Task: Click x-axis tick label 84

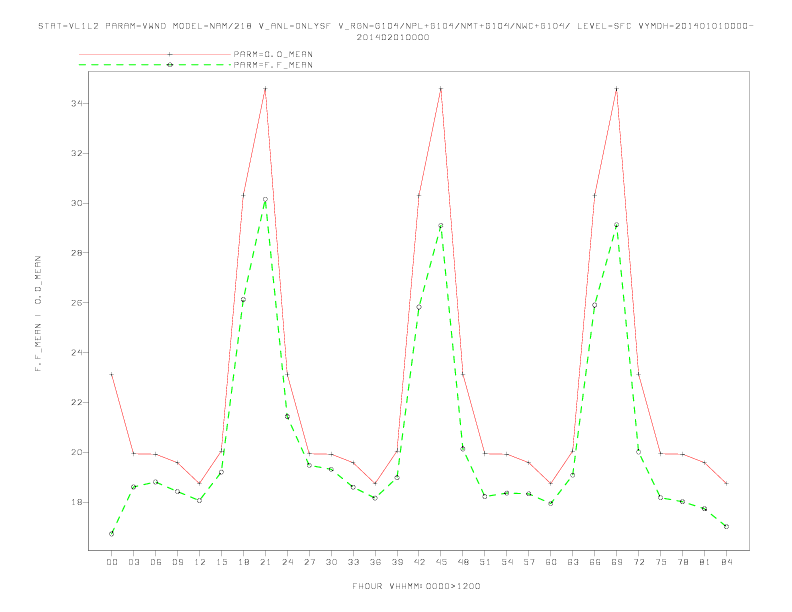Action: pyautogui.click(x=726, y=562)
